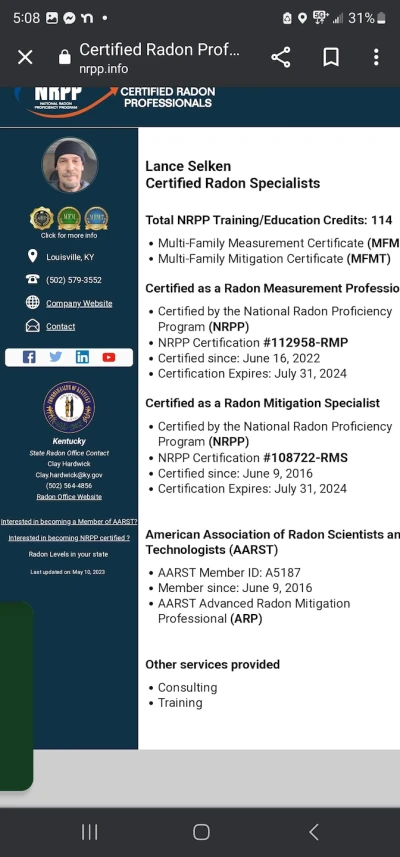The width and height of the screenshot is (400, 857).
Task: Tap the Android recent apps button
Action: [89, 832]
